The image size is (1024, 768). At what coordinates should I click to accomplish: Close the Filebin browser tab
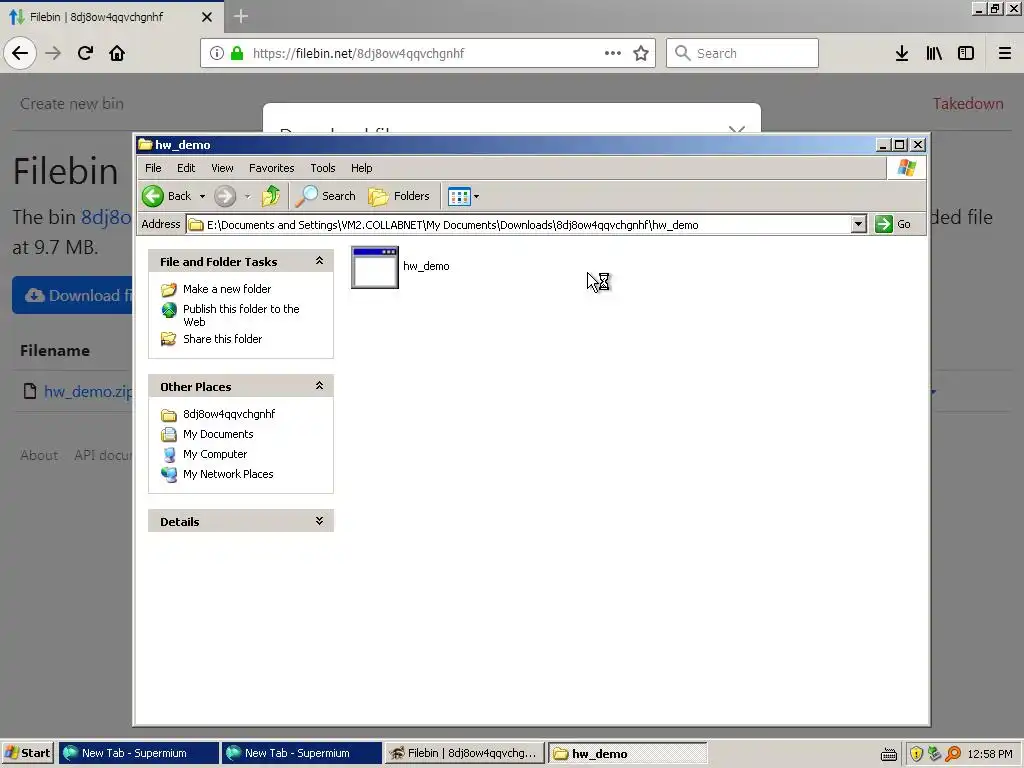click(207, 17)
